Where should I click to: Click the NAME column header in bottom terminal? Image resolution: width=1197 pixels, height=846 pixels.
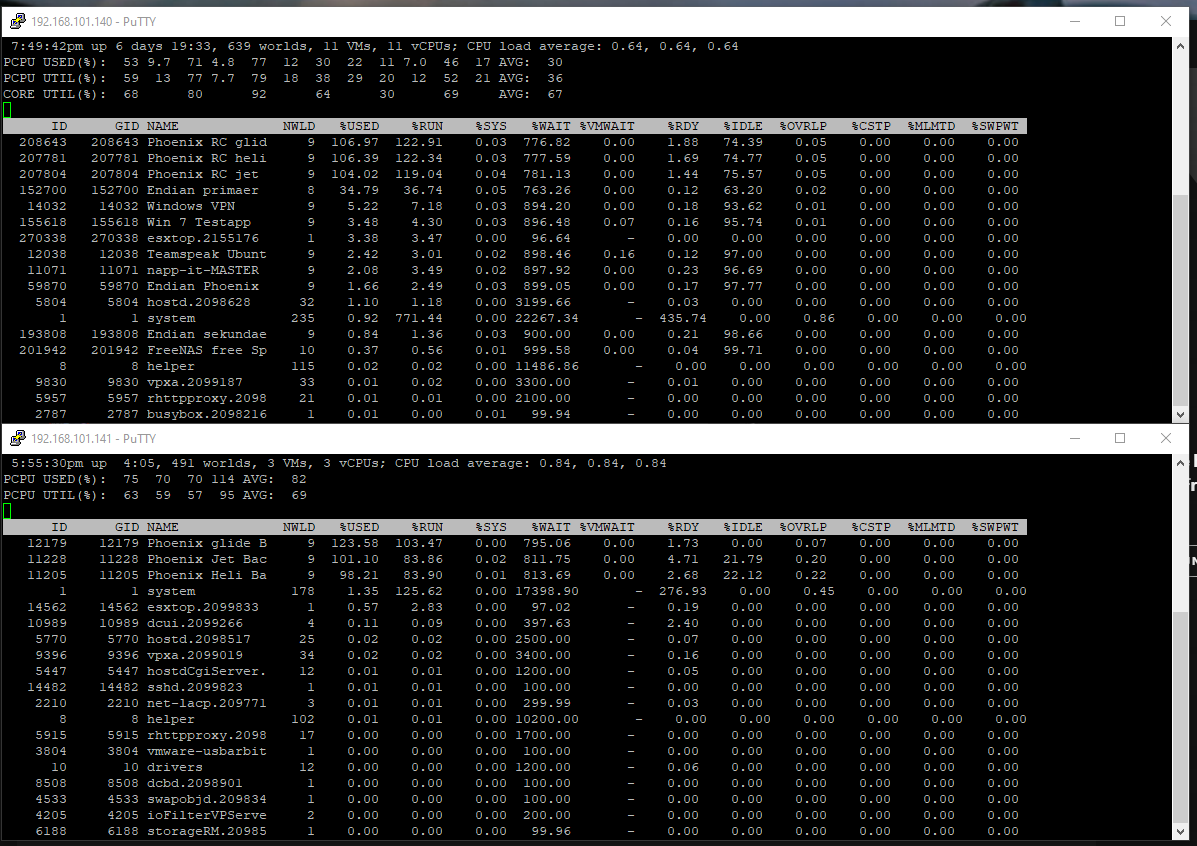tap(162, 527)
